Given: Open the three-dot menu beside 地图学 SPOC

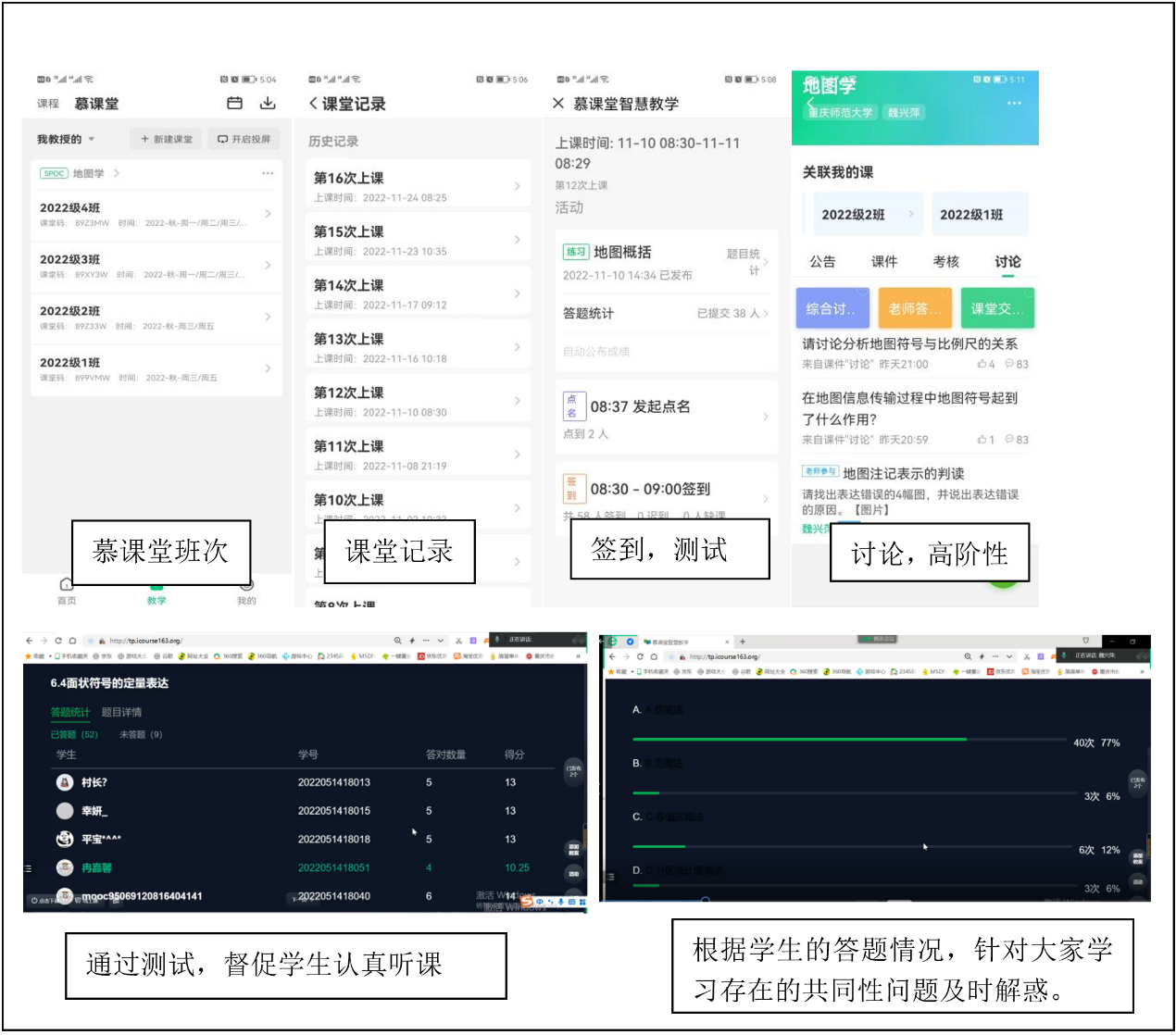Looking at the screenshot, I should 268,173.
